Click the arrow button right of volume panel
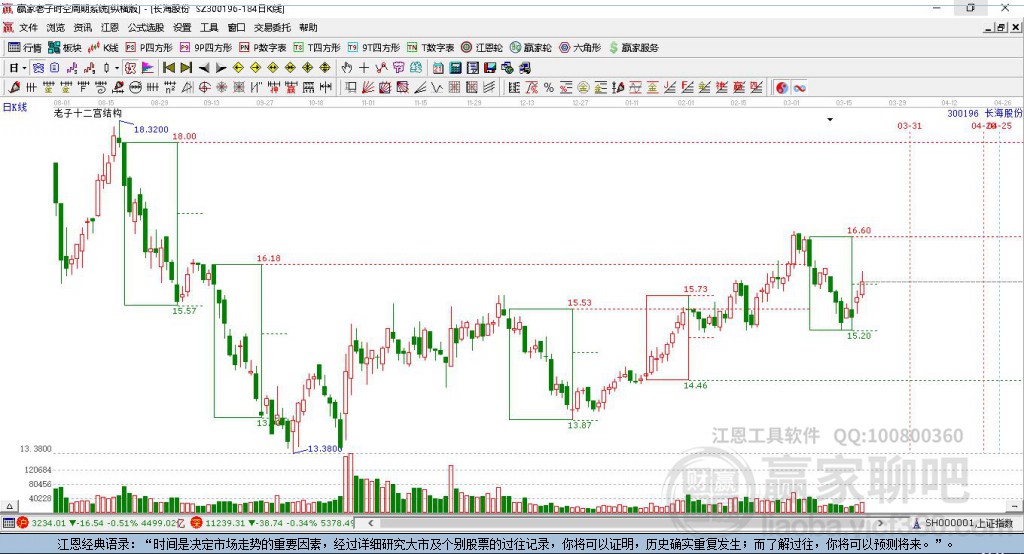 click(x=1014, y=506)
